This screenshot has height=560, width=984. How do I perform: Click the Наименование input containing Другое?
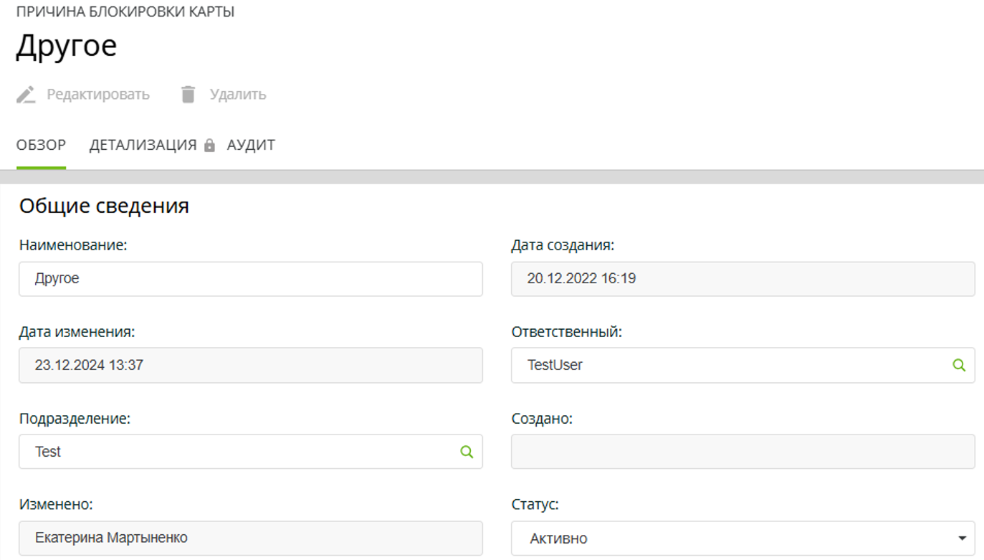[250, 280]
